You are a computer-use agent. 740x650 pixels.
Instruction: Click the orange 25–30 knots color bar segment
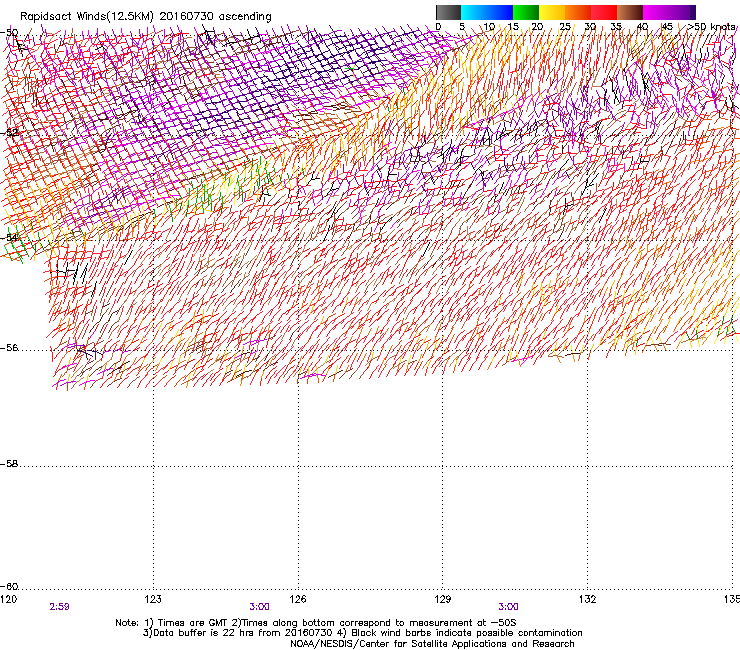click(578, 12)
